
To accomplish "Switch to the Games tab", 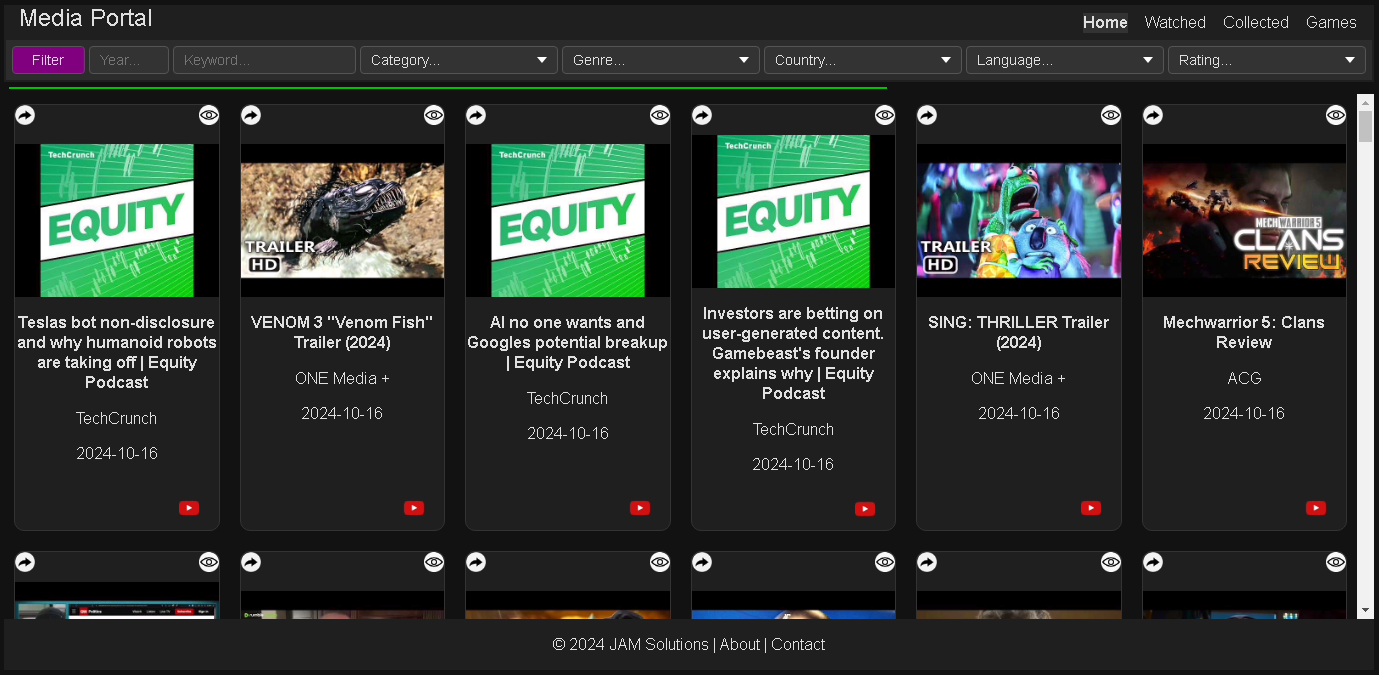I will point(1331,22).
